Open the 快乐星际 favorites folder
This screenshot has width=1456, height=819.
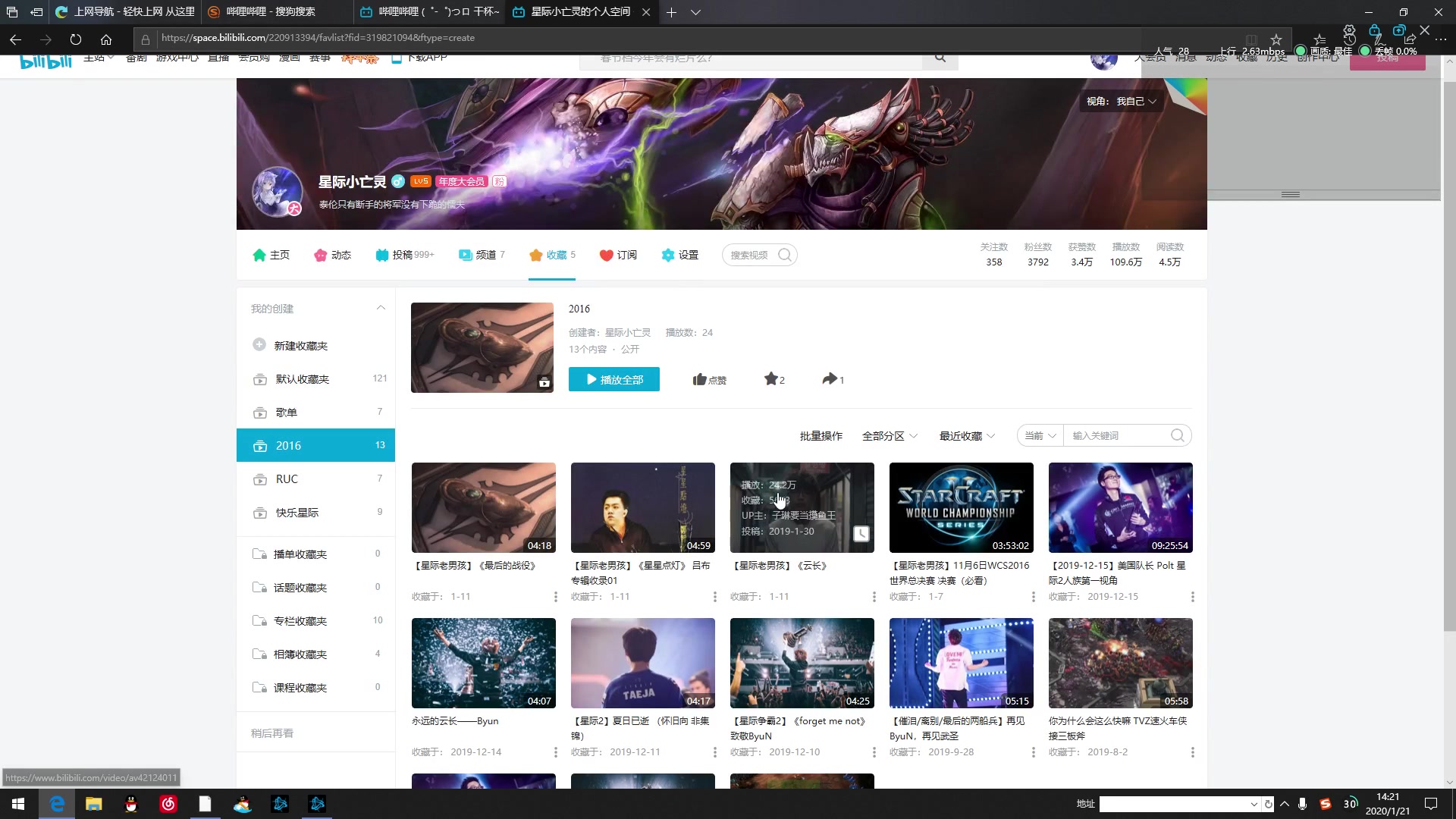tap(315, 513)
